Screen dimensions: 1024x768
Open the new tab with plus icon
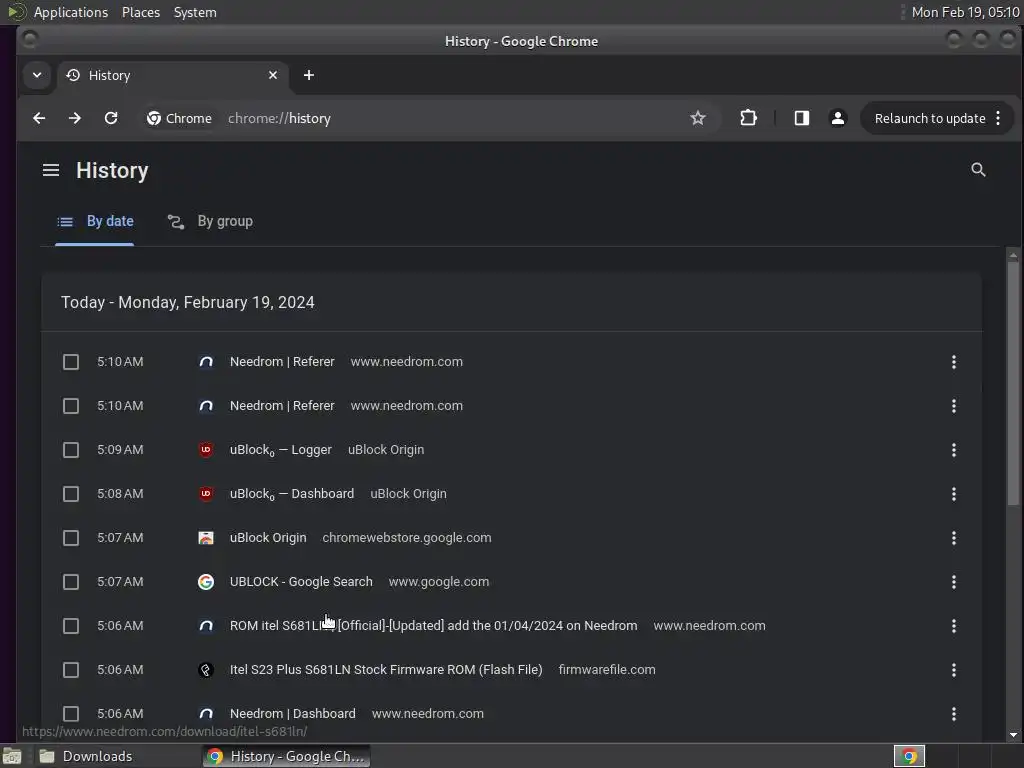(x=309, y=75)
